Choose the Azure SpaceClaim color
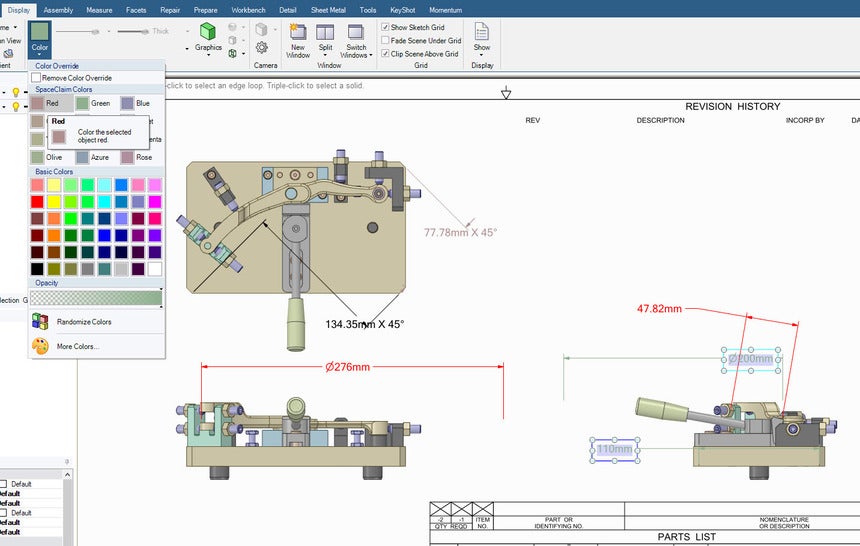 tap(83, 157)
